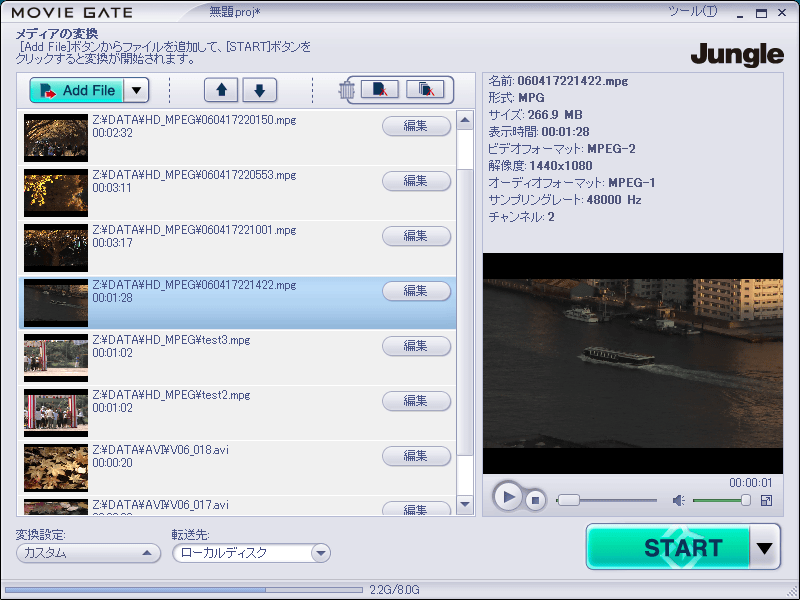This screenshot has width=800, height=600.
Task: Play the preview video
Action: point(508,496)
